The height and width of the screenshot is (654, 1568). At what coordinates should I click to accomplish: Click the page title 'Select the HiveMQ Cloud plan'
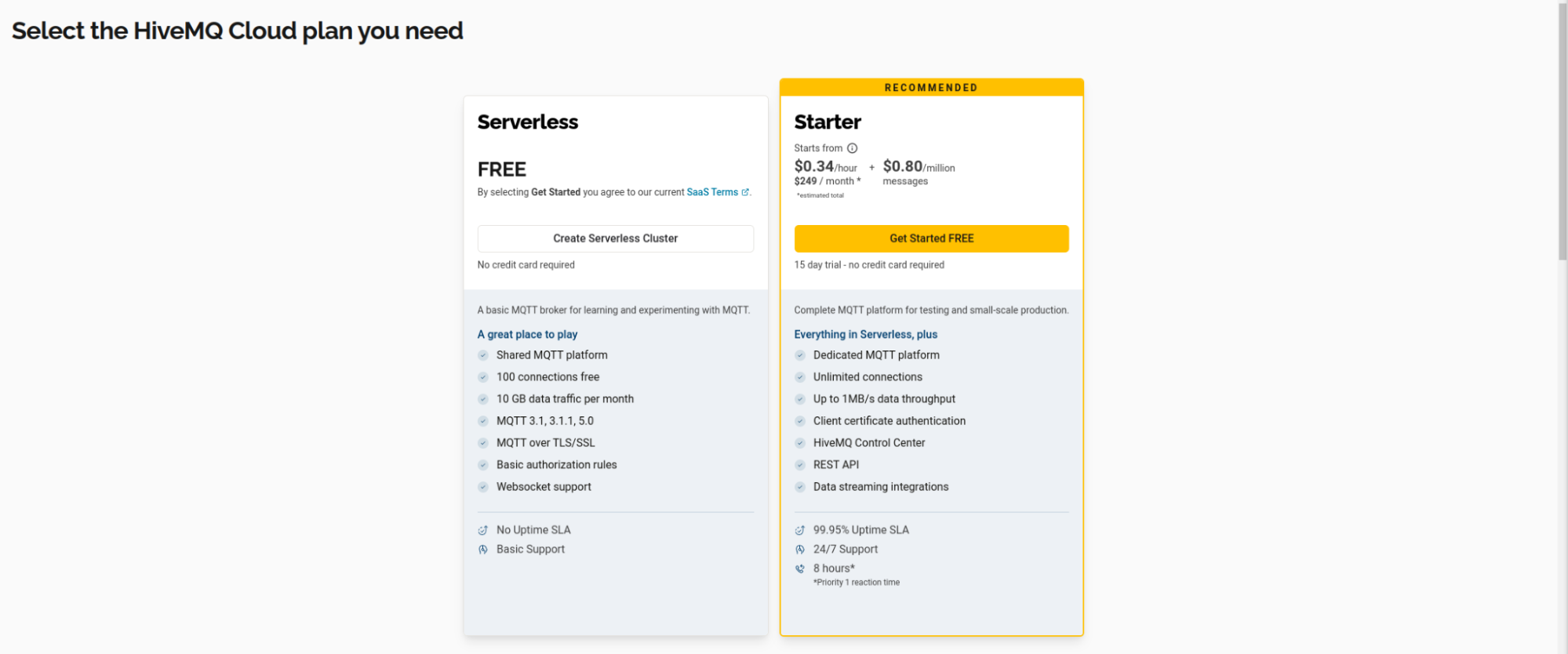click(238, 31)
